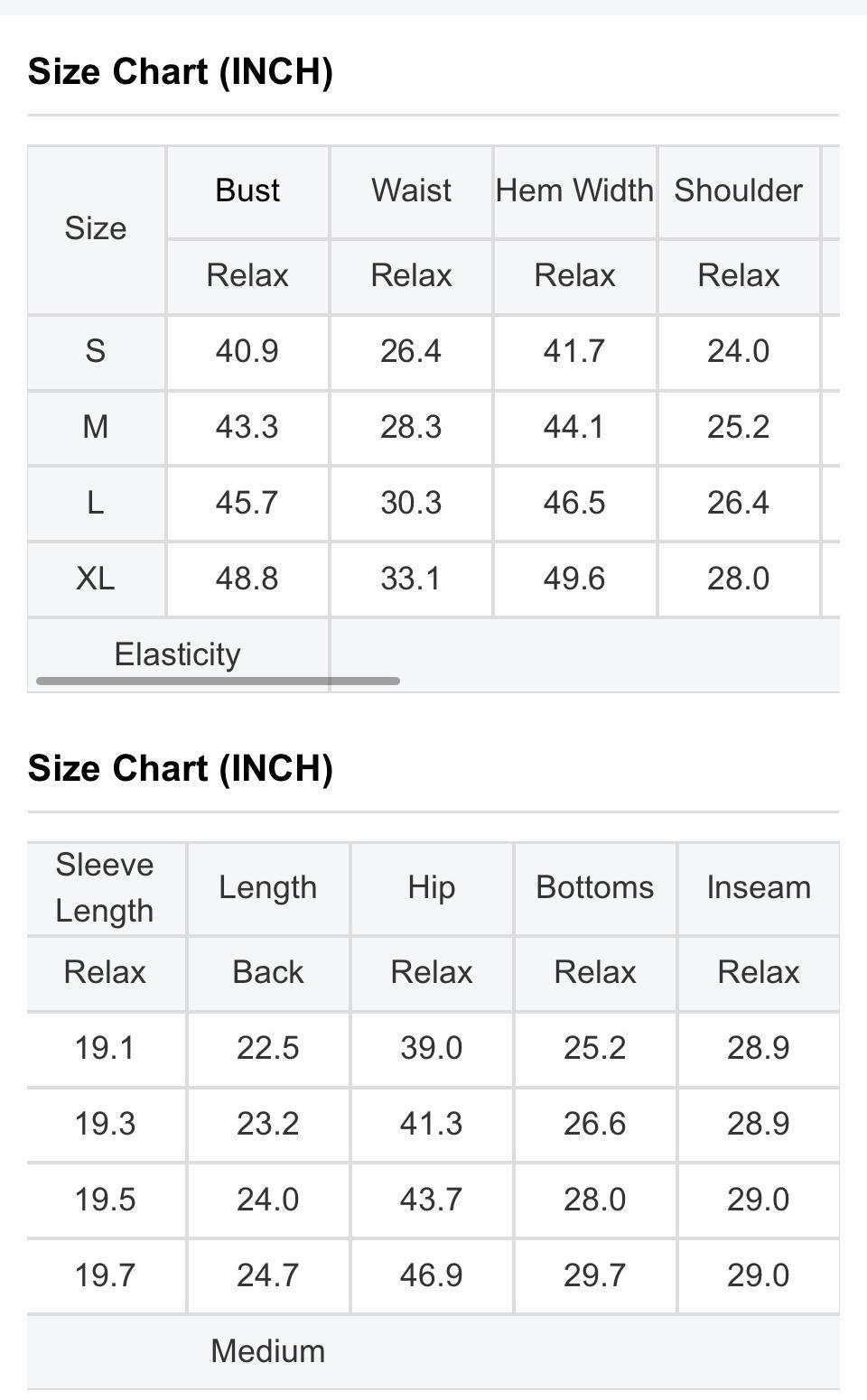Click the Inseam column header

click(759, 888)
